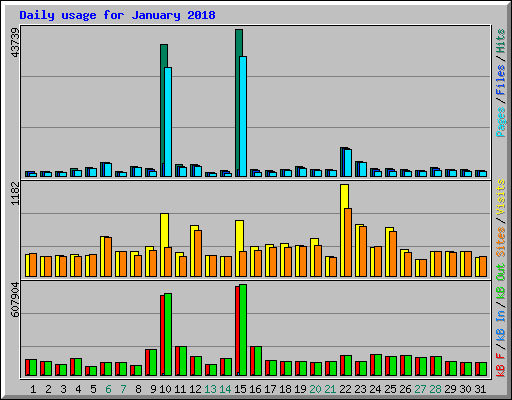This screenshot has height=400, width=512.
Task: Click day label '11' on the x-axis
Action: pos(180,389)
